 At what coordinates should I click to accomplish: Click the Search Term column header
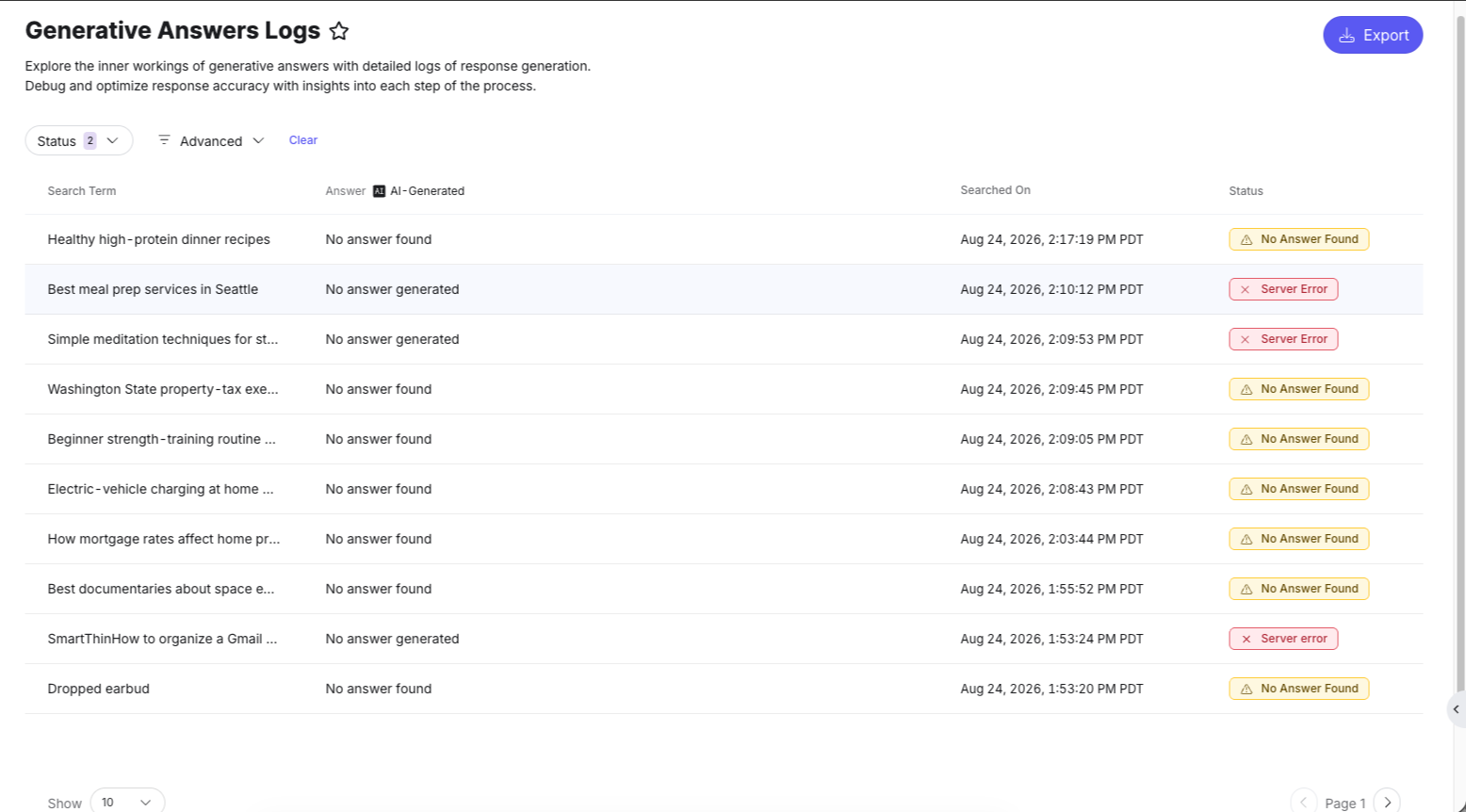tap(82, 191)
